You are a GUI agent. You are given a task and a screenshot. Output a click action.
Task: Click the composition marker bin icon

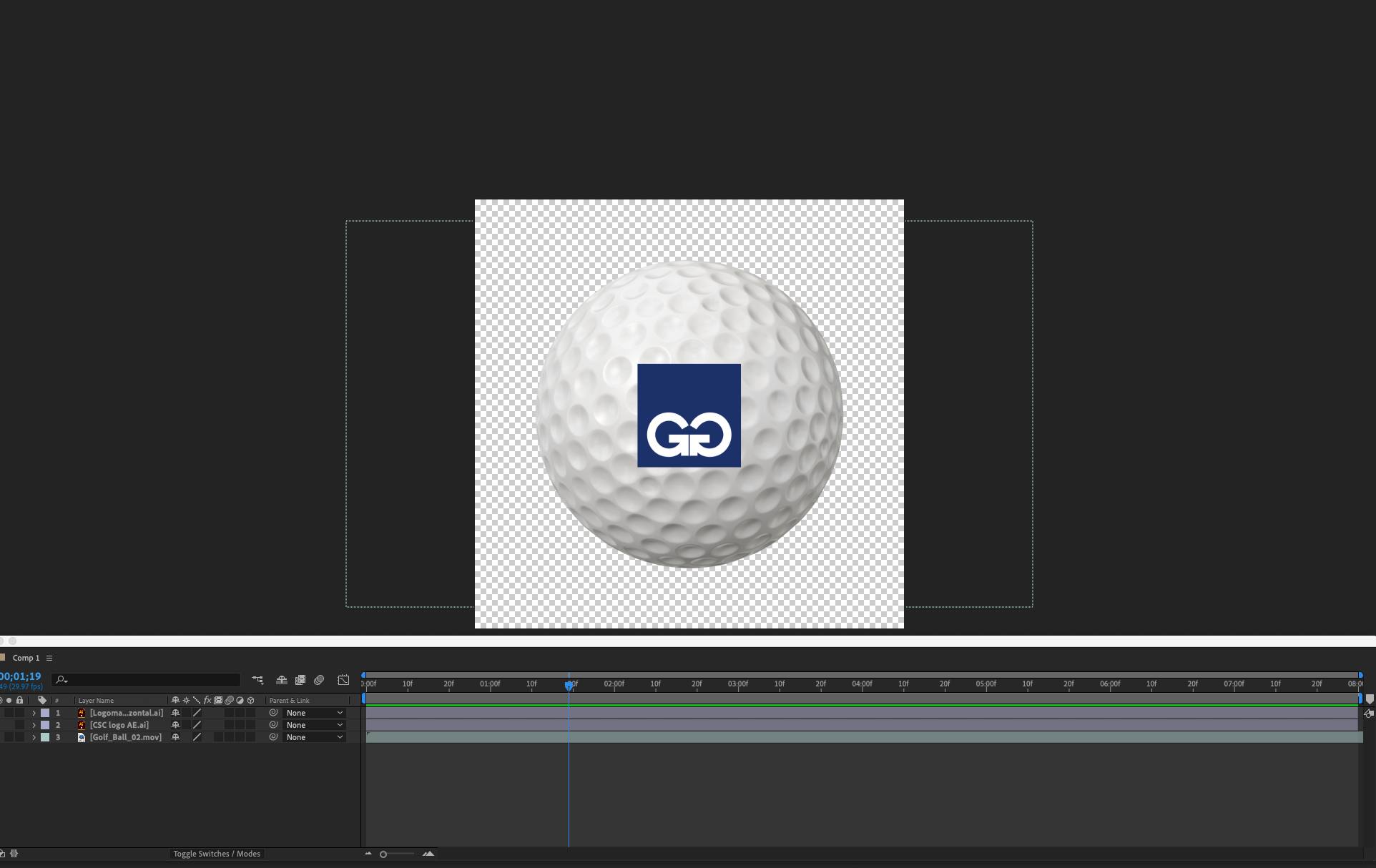1370,700
